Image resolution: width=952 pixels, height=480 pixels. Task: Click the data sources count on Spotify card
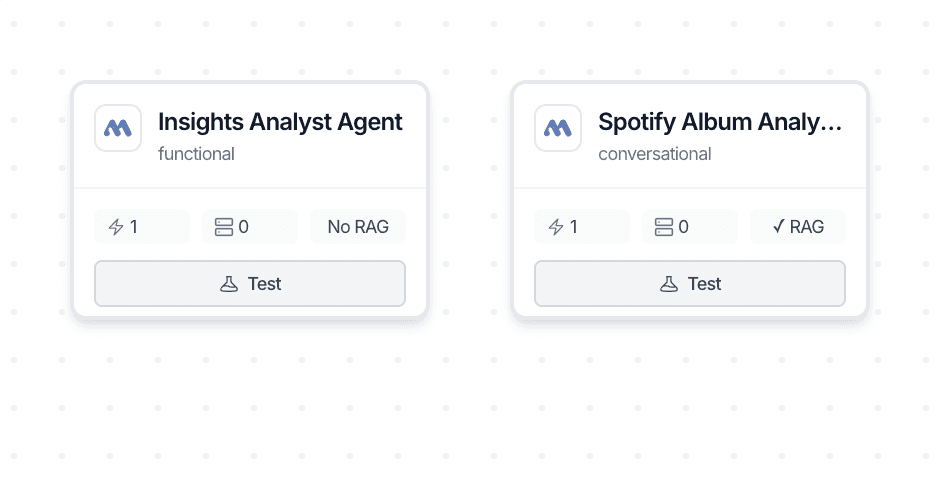(689, 227)
